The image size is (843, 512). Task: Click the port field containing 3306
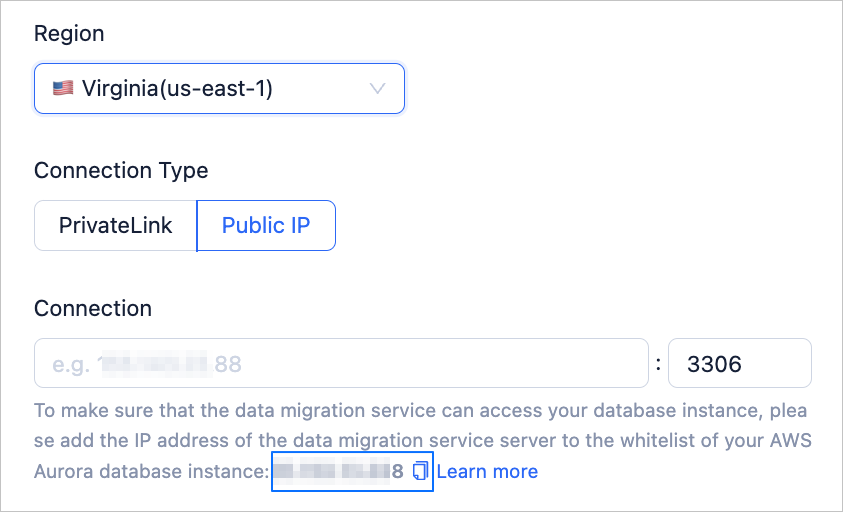coord(739,363)
